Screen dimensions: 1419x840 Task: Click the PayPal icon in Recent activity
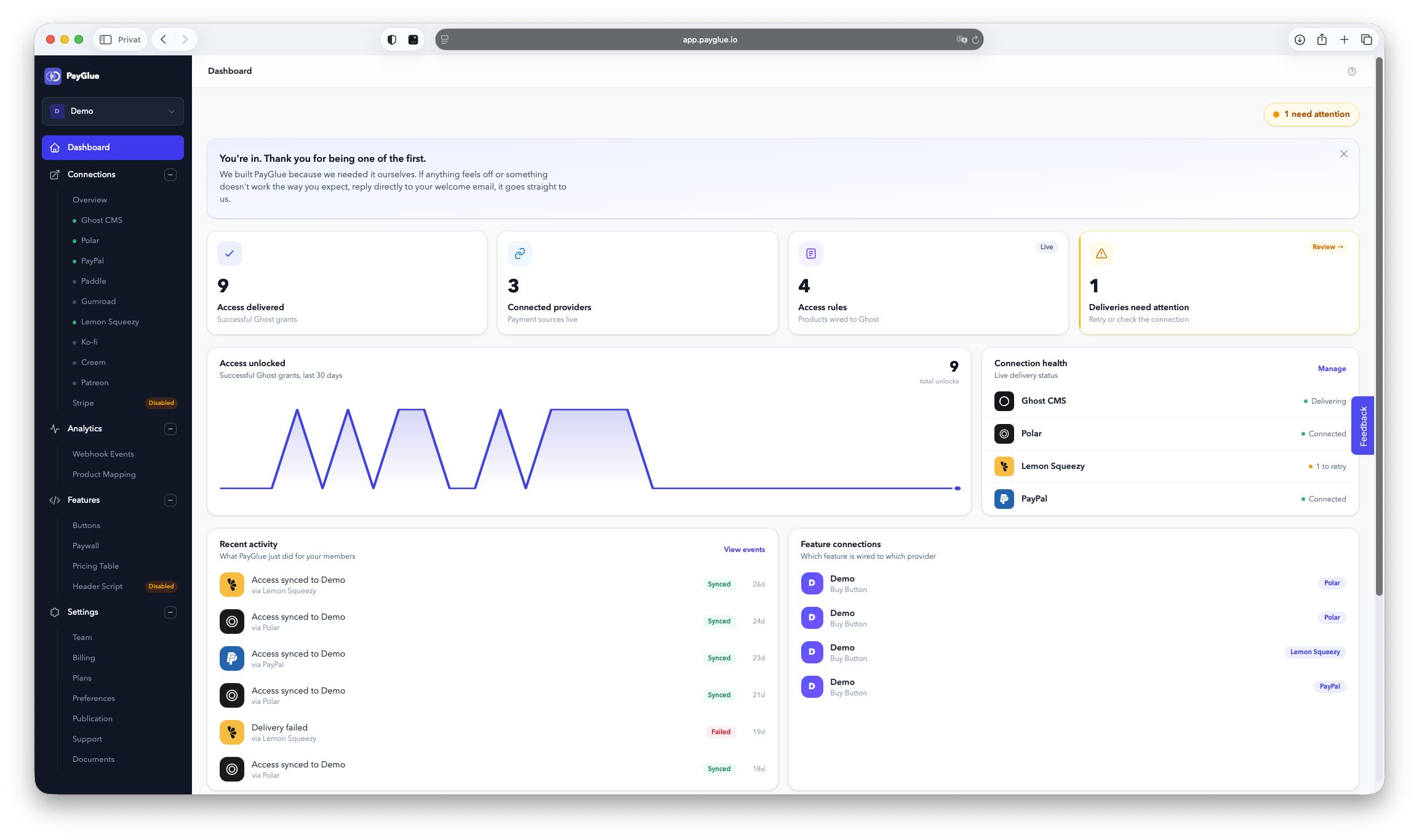[x=232, y=658]
